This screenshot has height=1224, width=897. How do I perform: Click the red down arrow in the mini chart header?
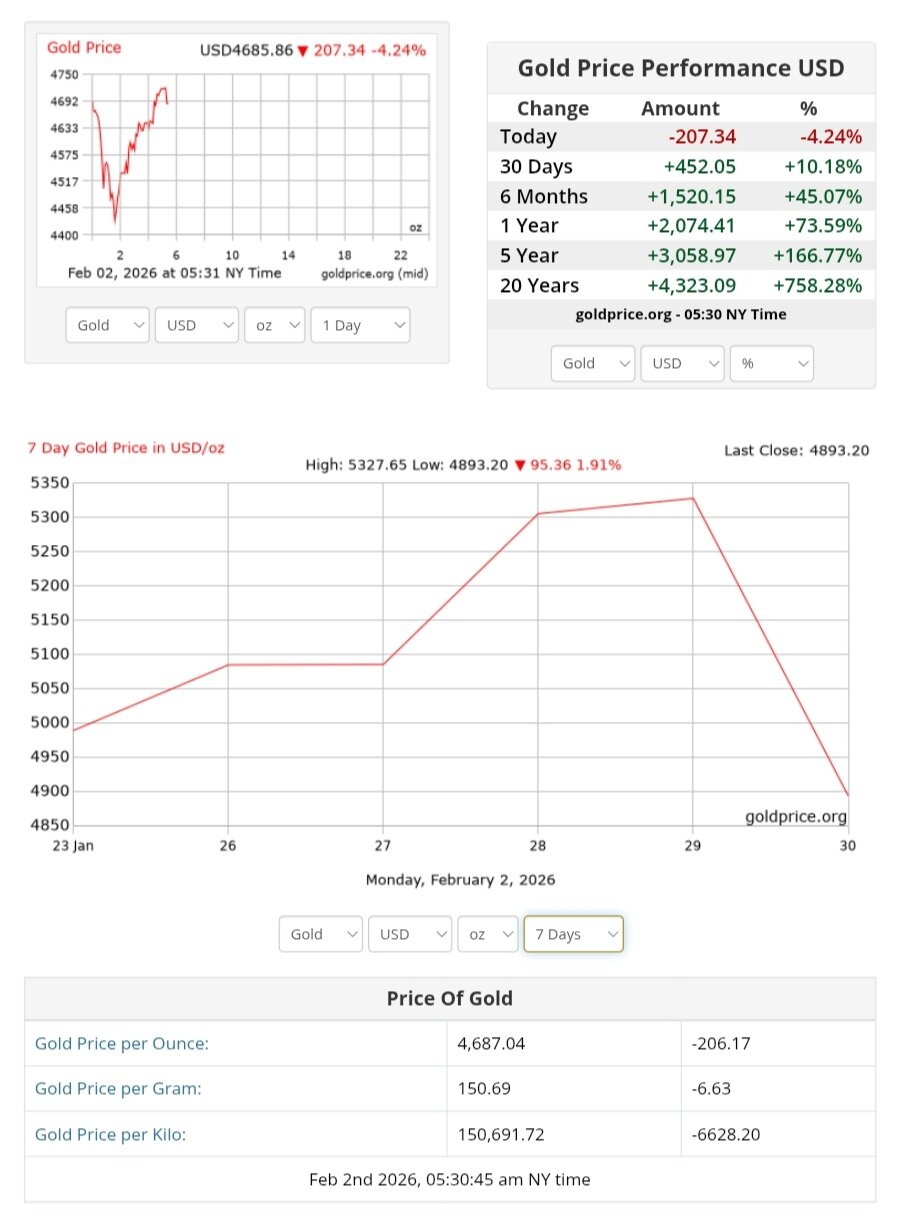[x=303, y=51]
